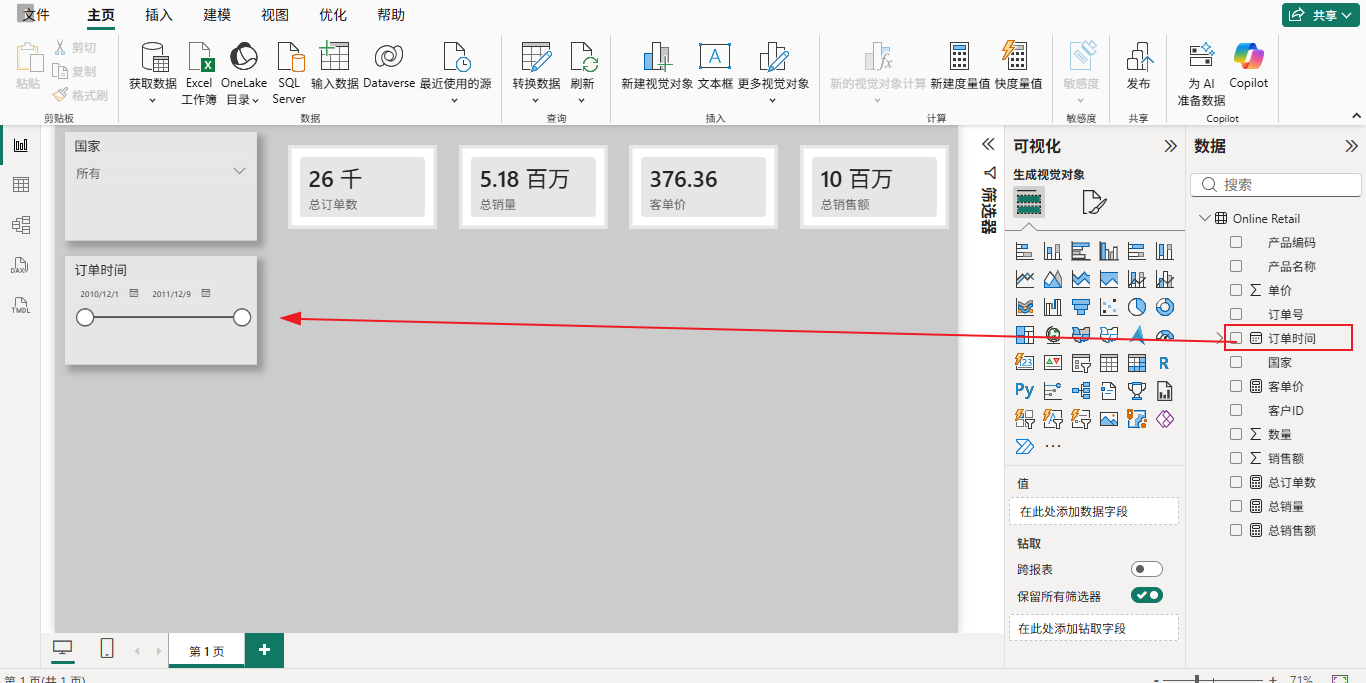The image size is (1366, 683).
Task: Switch to the 视图 ribbon tab
Action: click(x=275, y=15)
